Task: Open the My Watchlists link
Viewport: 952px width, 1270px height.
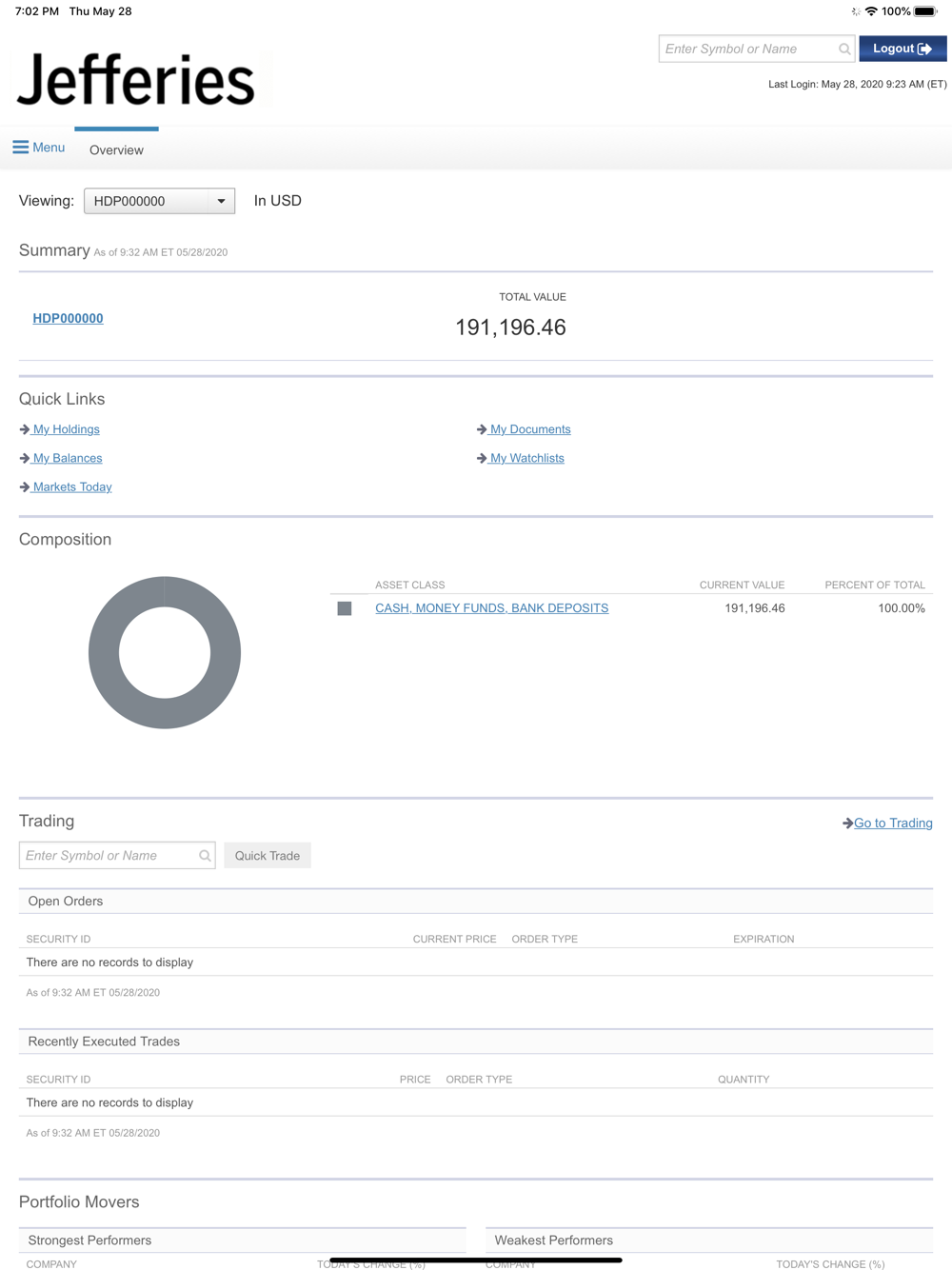Action: (526, 458)
